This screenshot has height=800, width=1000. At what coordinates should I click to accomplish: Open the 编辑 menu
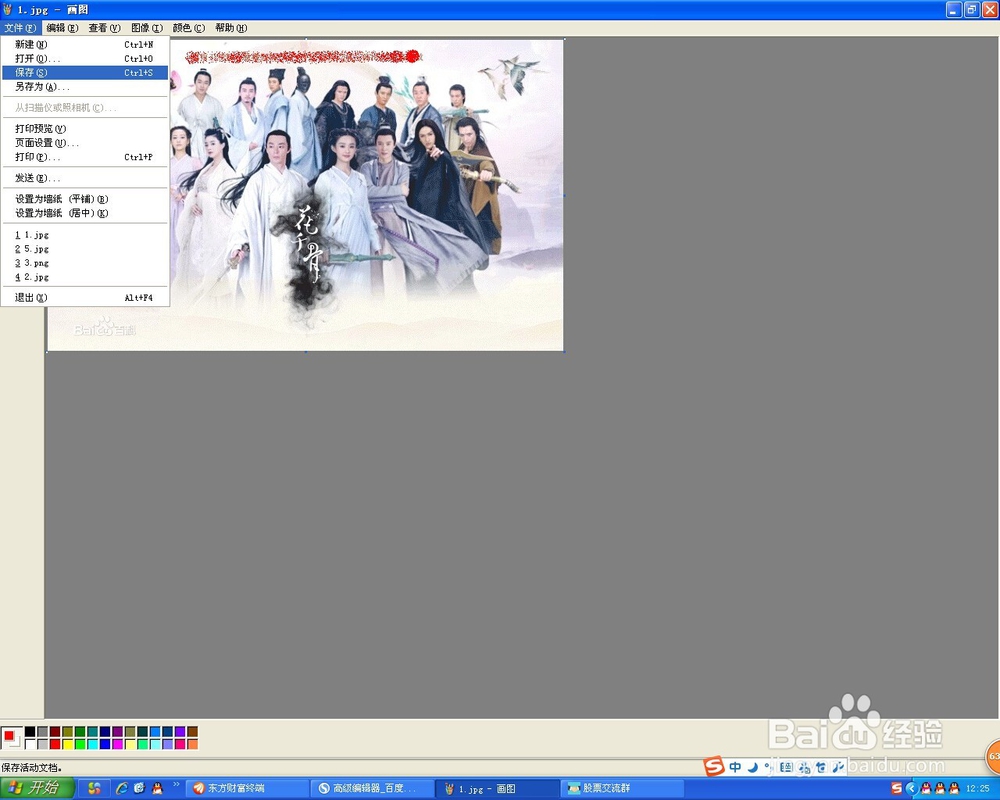click(x=62, y=27)
